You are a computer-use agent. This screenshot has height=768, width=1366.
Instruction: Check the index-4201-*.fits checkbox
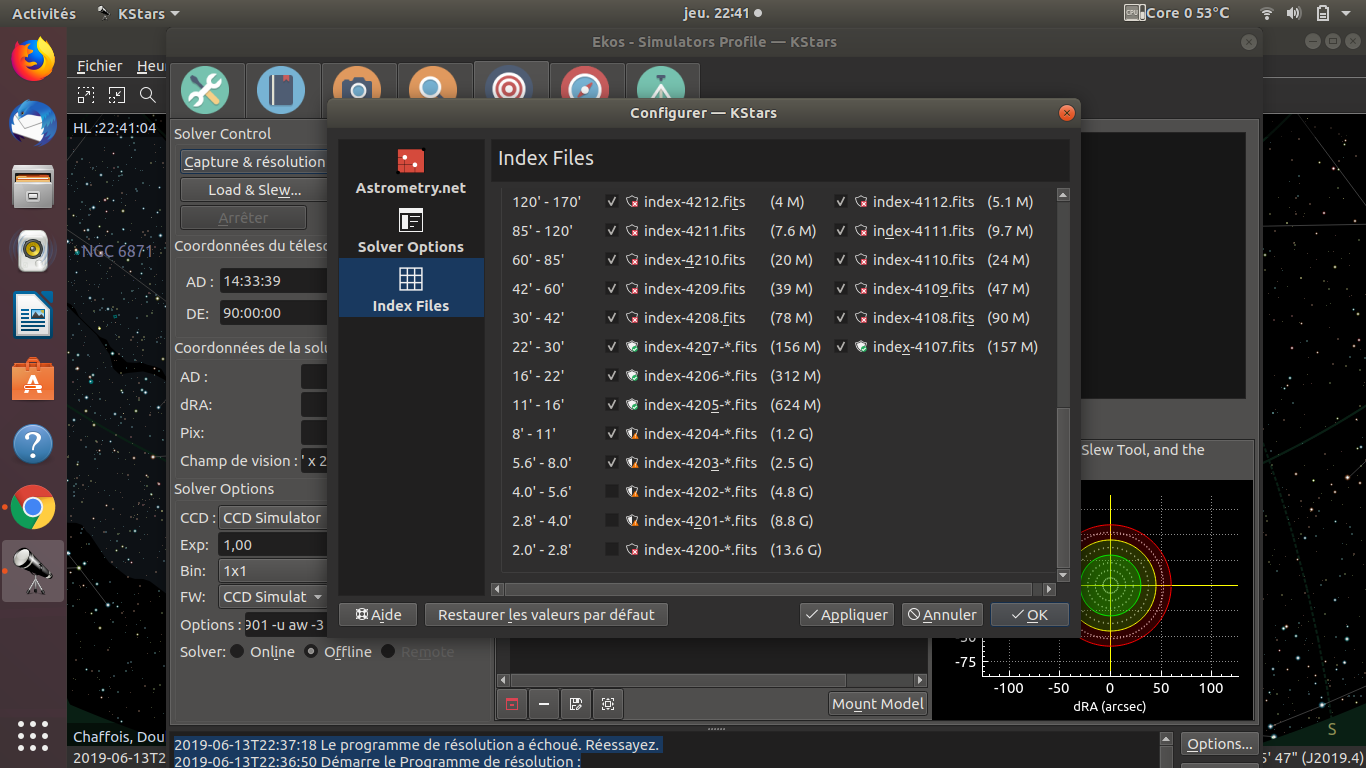[x=612, y=521]
